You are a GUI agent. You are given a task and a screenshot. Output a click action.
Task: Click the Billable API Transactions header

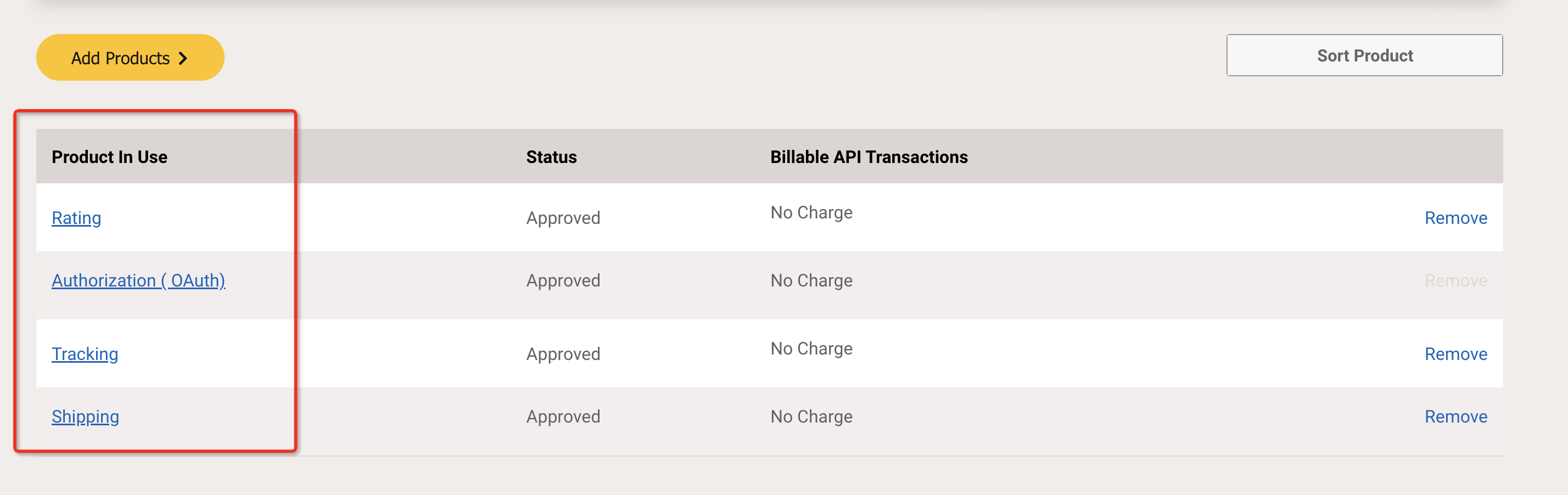coord(869,157)
